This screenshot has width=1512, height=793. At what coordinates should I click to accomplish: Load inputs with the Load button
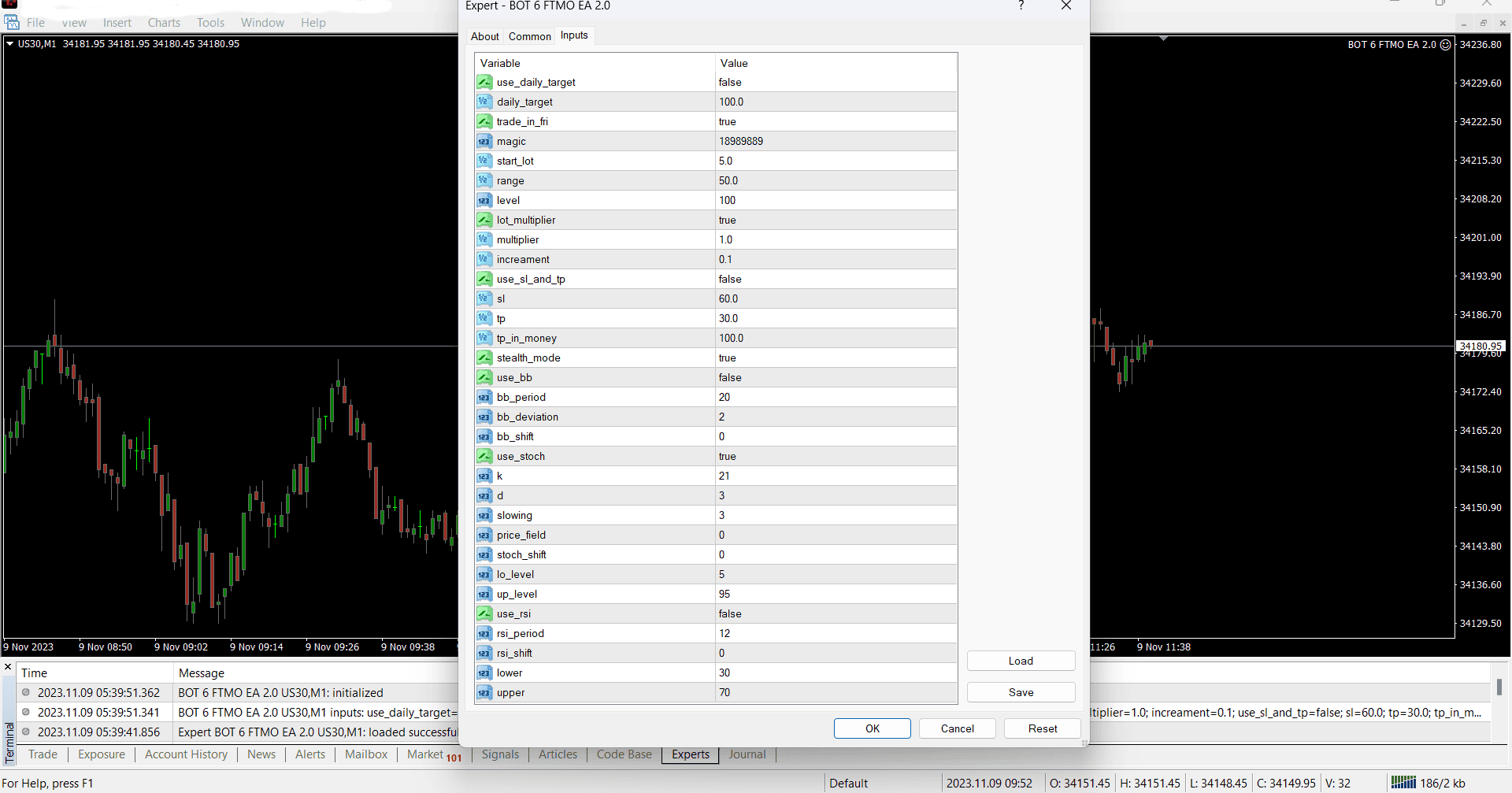1021,661
